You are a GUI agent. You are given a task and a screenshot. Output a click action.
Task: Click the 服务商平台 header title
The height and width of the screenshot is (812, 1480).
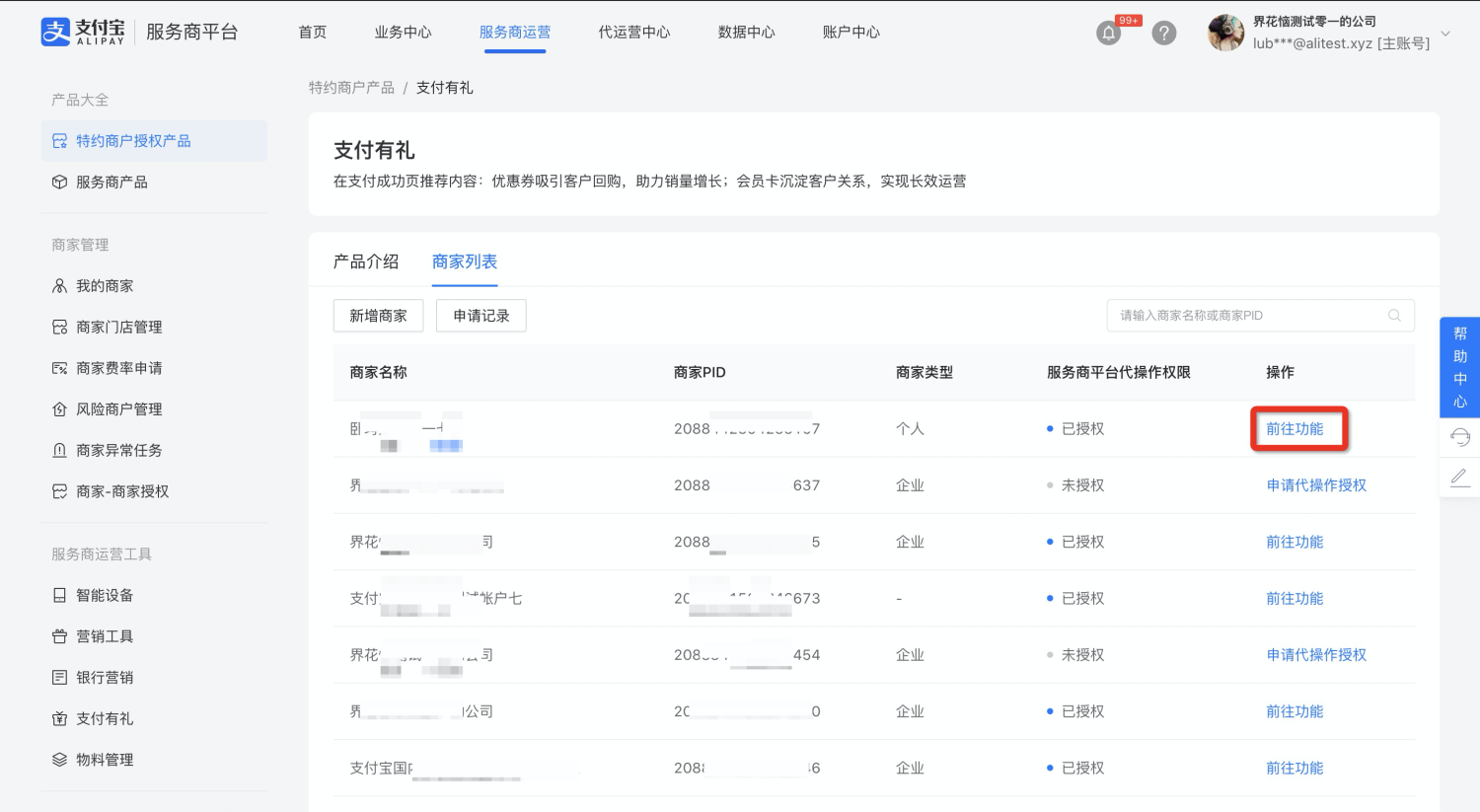192,32
